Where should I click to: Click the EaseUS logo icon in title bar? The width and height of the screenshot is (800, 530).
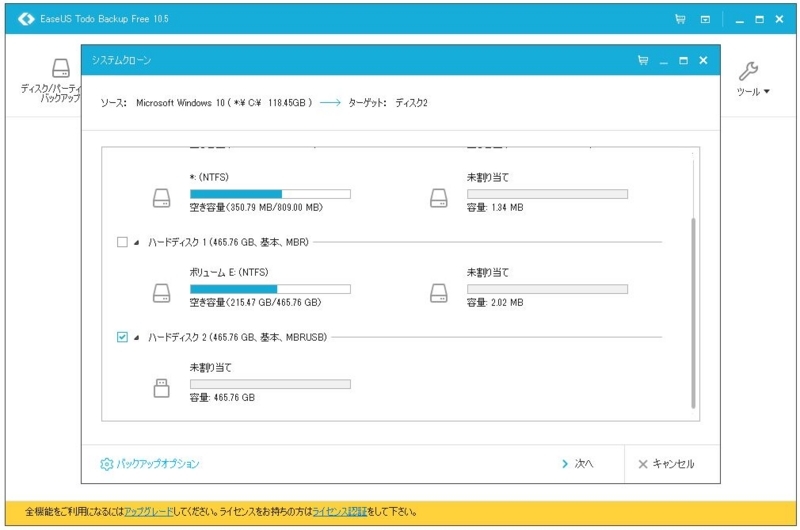(x=26, y=19)
